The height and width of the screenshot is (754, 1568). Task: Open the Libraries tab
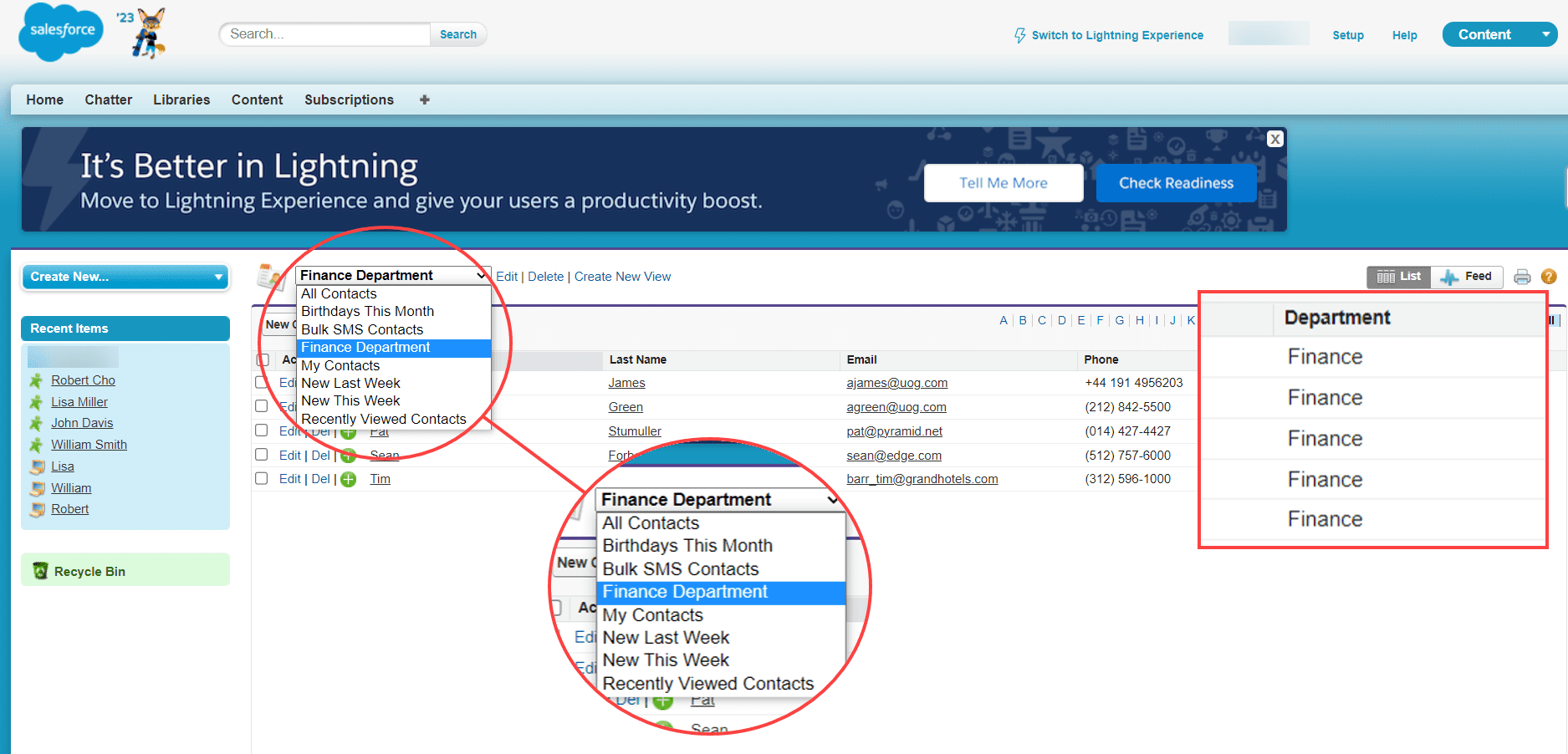point(181,99)
